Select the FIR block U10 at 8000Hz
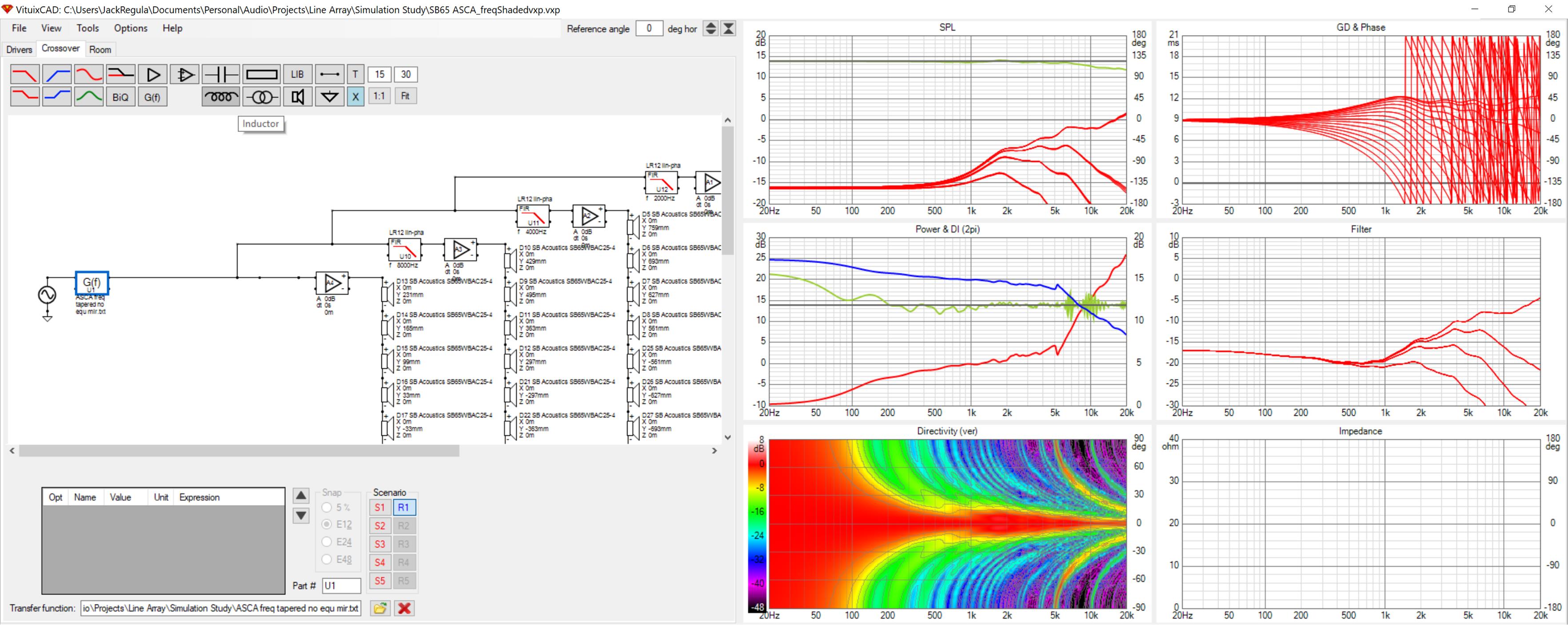The width and height of the screenshot is (1568, 625). (405, 250)
